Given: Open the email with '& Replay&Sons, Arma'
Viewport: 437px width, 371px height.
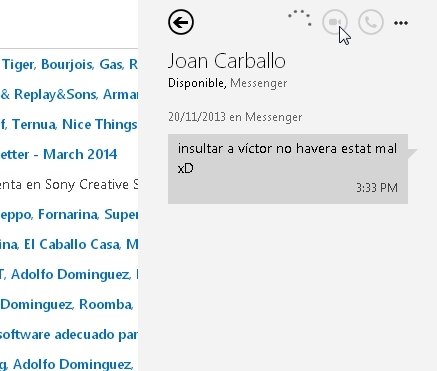Looking at the screenshot, I should pos(69,94).
